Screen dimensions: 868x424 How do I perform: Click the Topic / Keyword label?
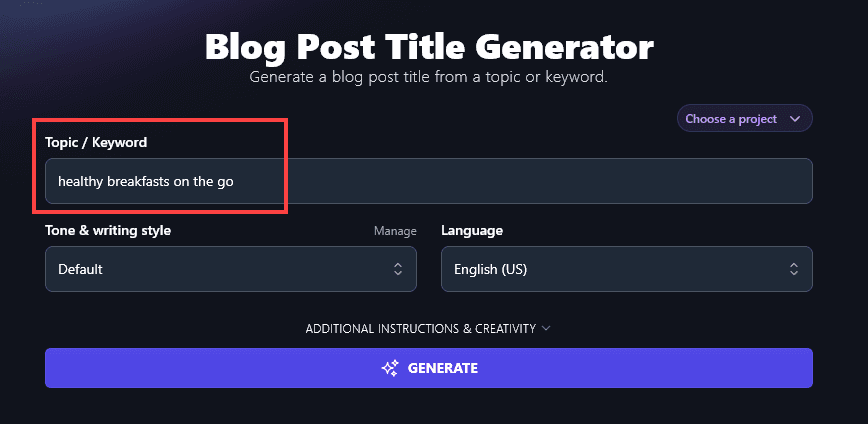pyautogui.click(x=96, y=143)
